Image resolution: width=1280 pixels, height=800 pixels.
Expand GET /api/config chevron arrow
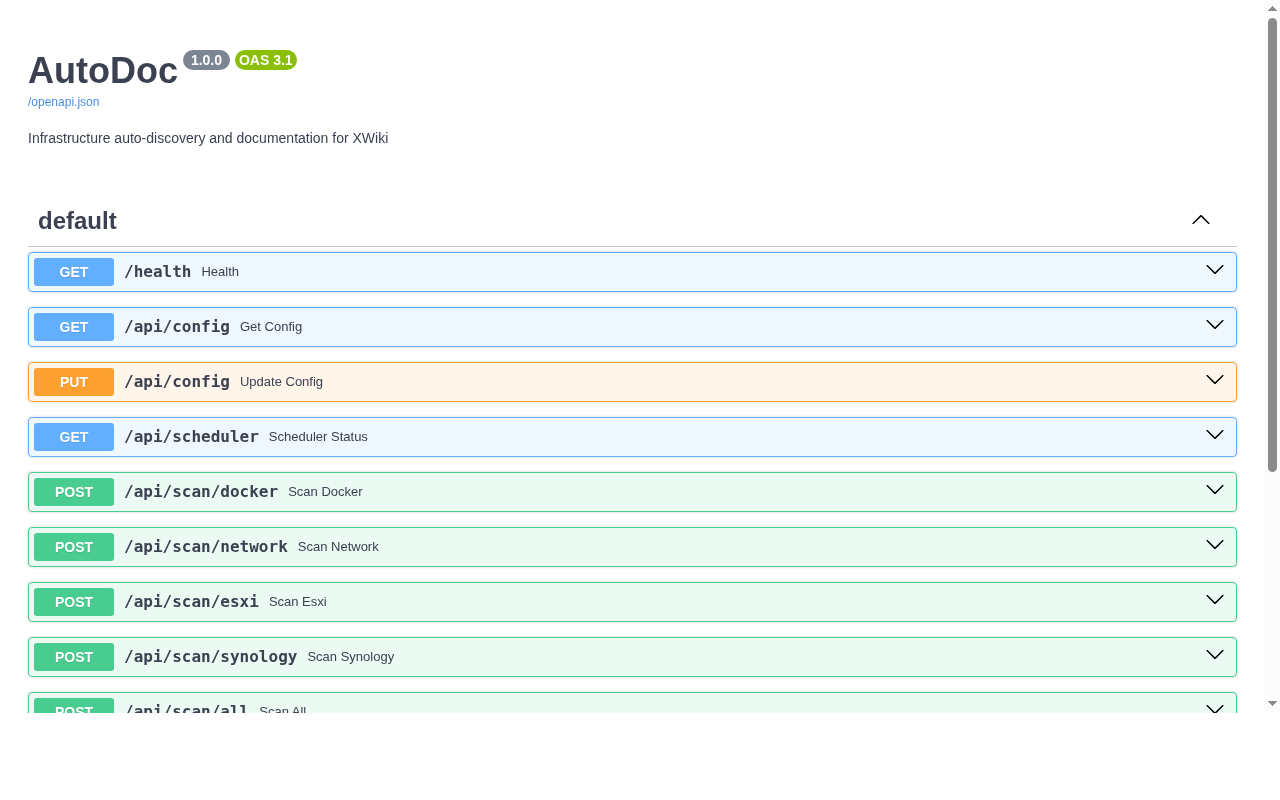pos(1215,325)
